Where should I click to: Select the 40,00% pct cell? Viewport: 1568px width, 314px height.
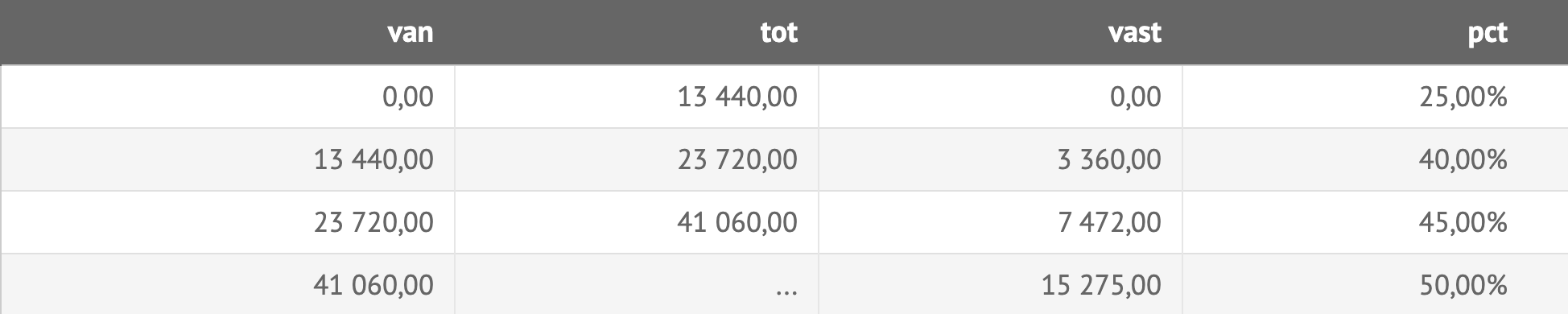1375,159
